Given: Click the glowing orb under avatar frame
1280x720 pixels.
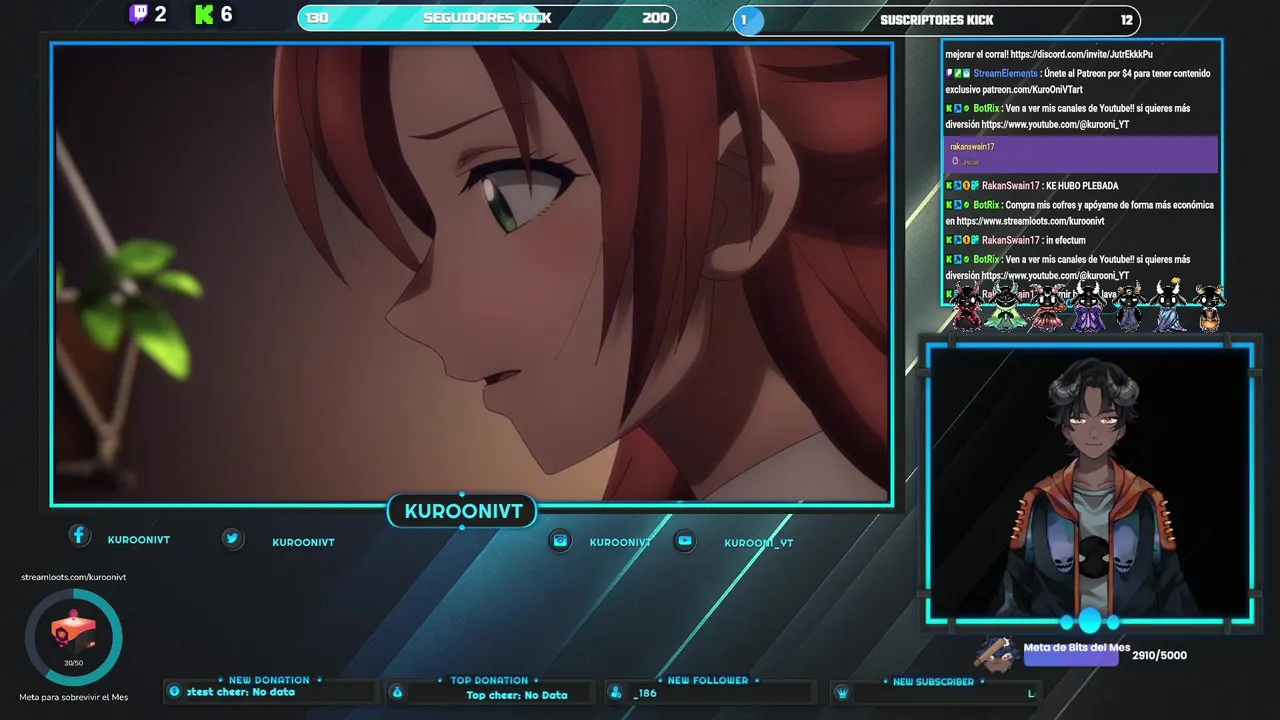Looking at the screenshot, I should coord(1090,622).
